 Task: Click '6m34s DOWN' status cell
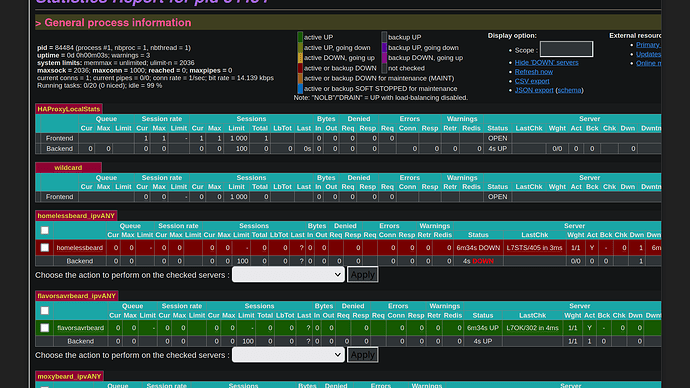click(478, 248)
